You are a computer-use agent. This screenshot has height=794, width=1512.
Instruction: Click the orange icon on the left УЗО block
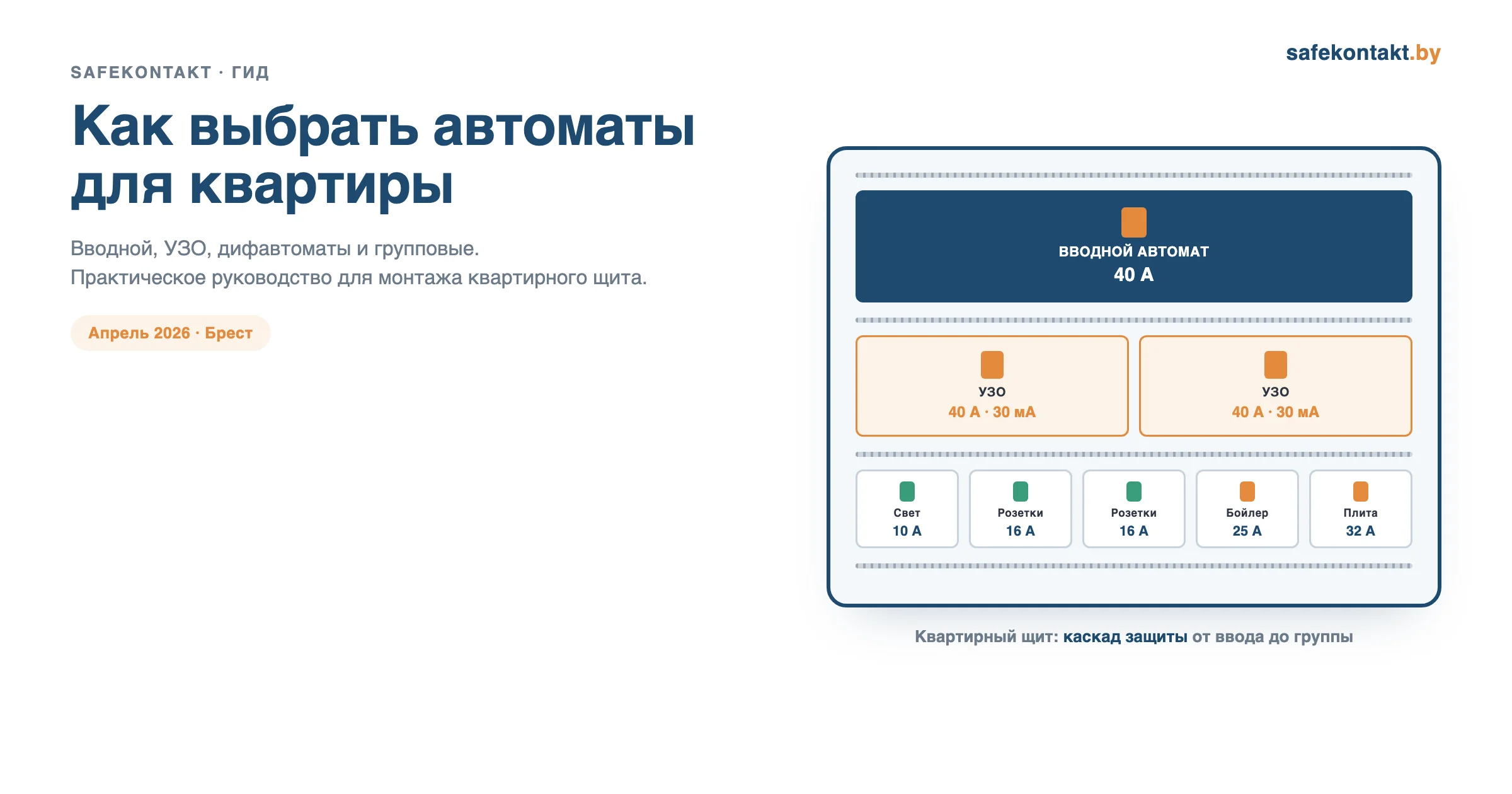992,365
